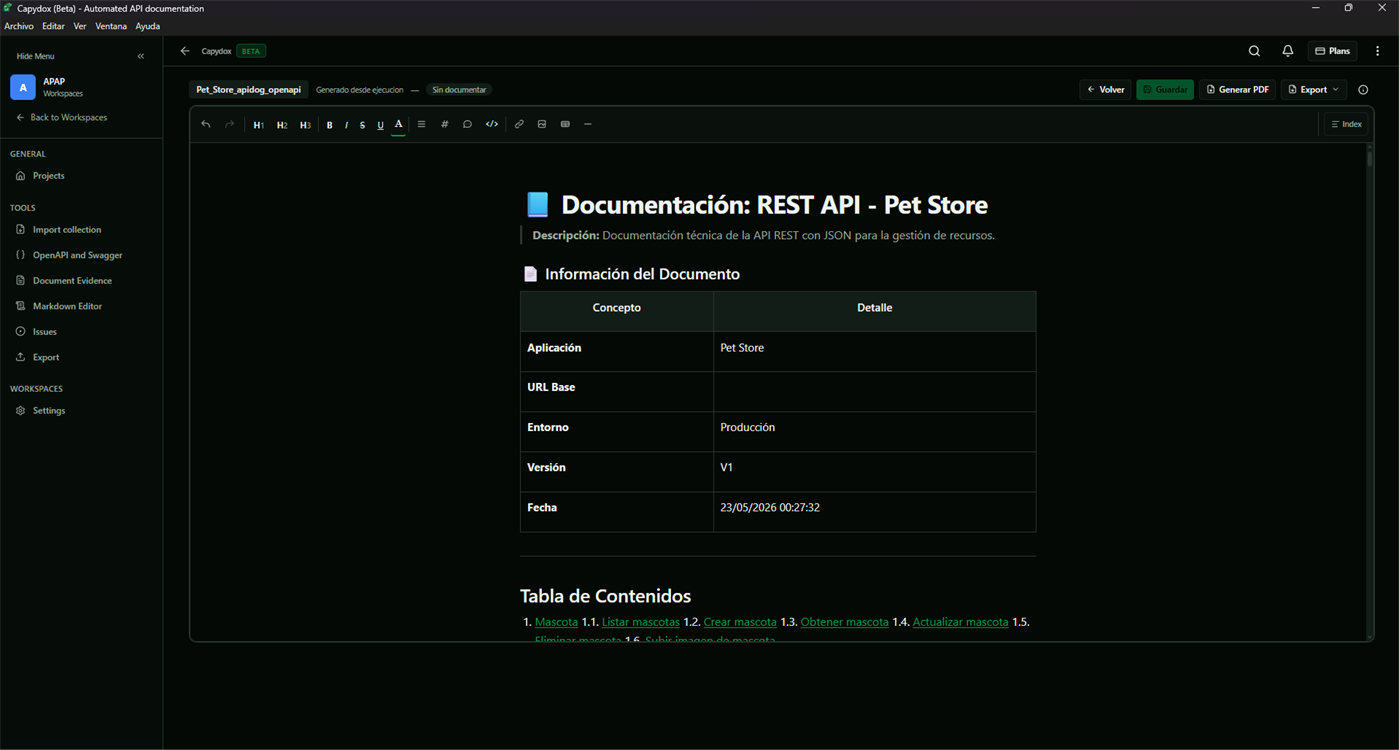The image size is (1399, 750).
Task: Follow the Listar mascotas link
Action: pos(640,622)
